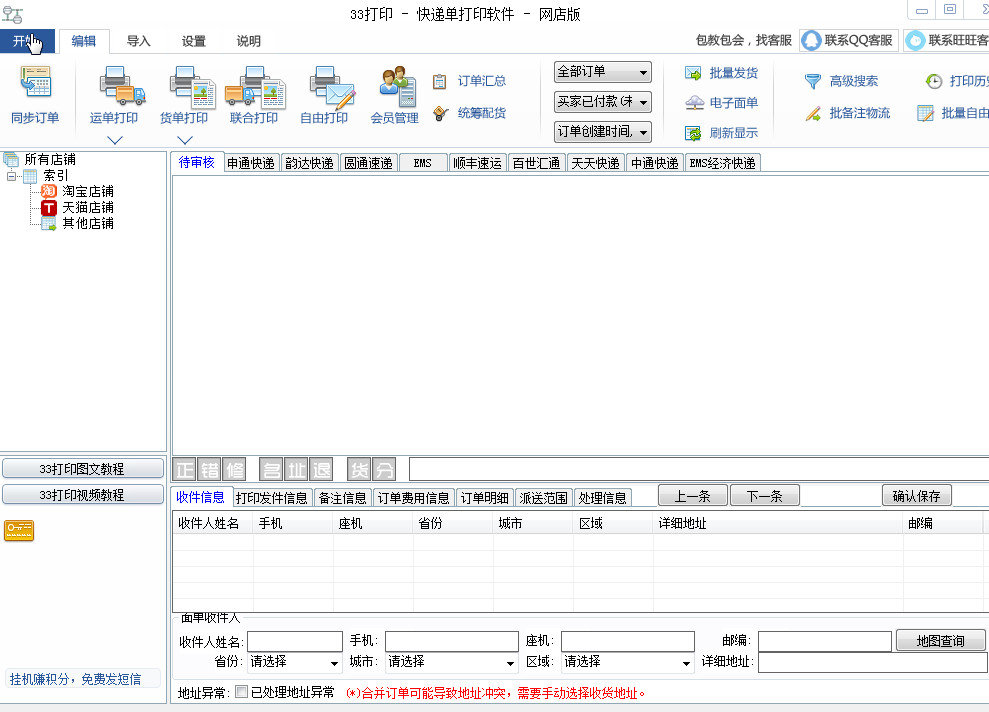Click the 批量发货 batch ship icon

point(694,73)
